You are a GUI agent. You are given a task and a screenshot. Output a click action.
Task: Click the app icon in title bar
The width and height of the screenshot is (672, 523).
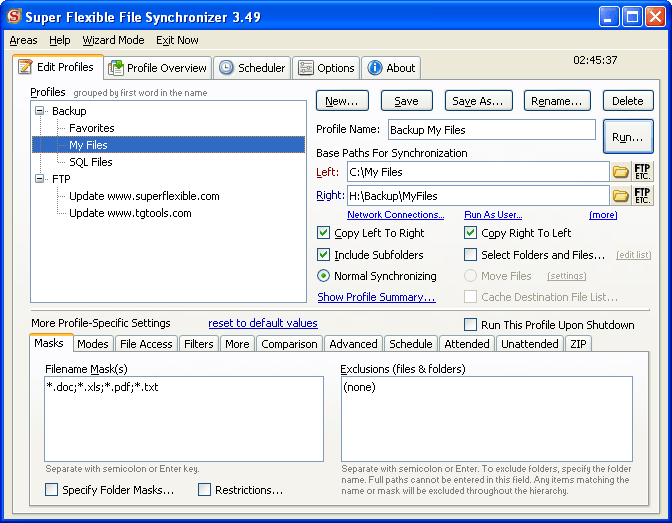[15, 16]
